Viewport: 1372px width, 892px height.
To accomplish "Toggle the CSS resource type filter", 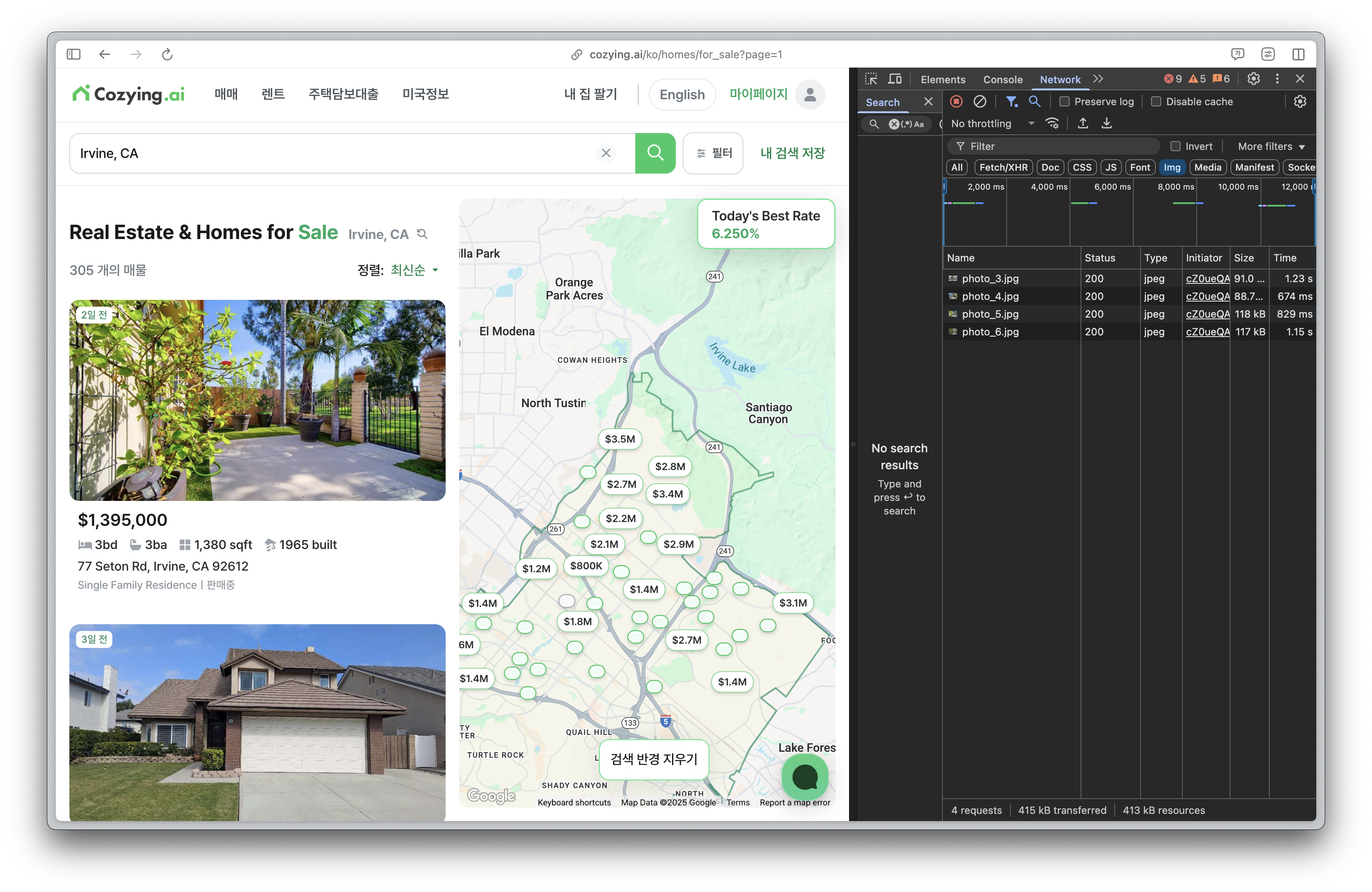I will pyautogui.click(x=1081, y=167).
